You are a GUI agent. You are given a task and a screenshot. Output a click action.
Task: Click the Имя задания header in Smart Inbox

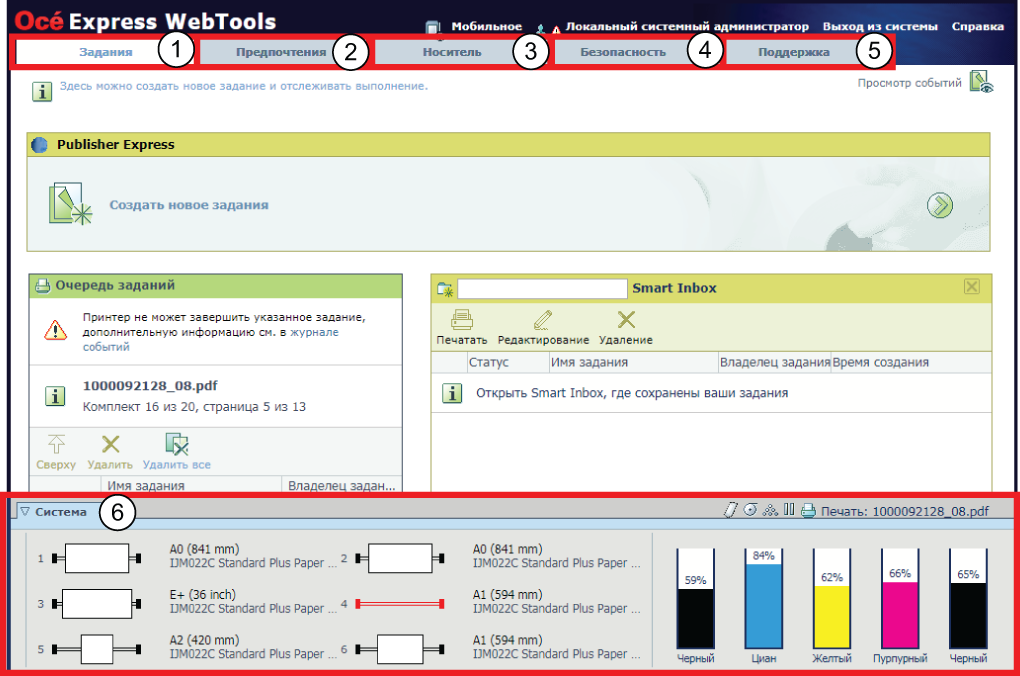pos(589,362)
